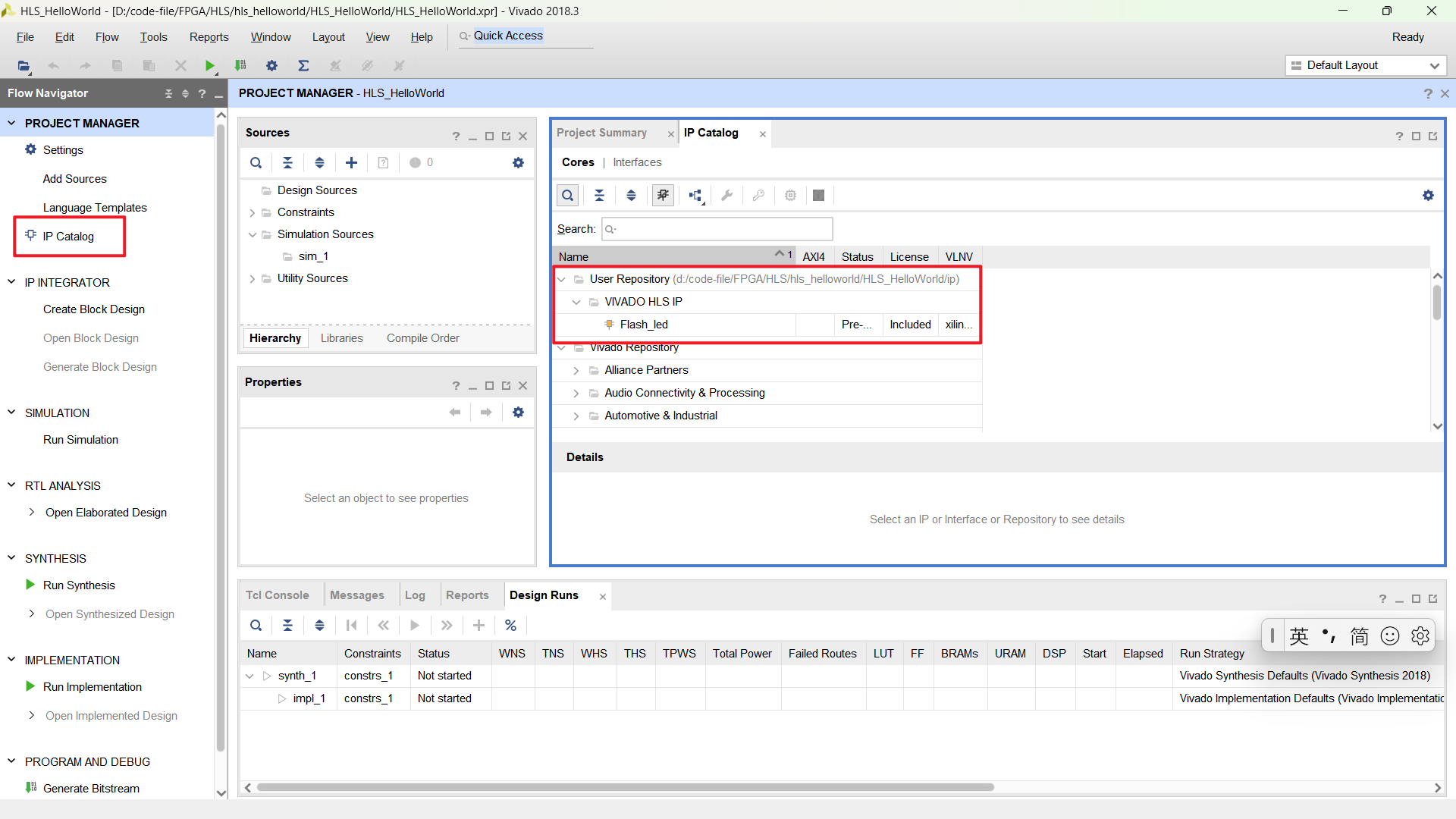Open Default Layout dropdown
The width and height of the screenshot is (1456, 819).
1366,65
